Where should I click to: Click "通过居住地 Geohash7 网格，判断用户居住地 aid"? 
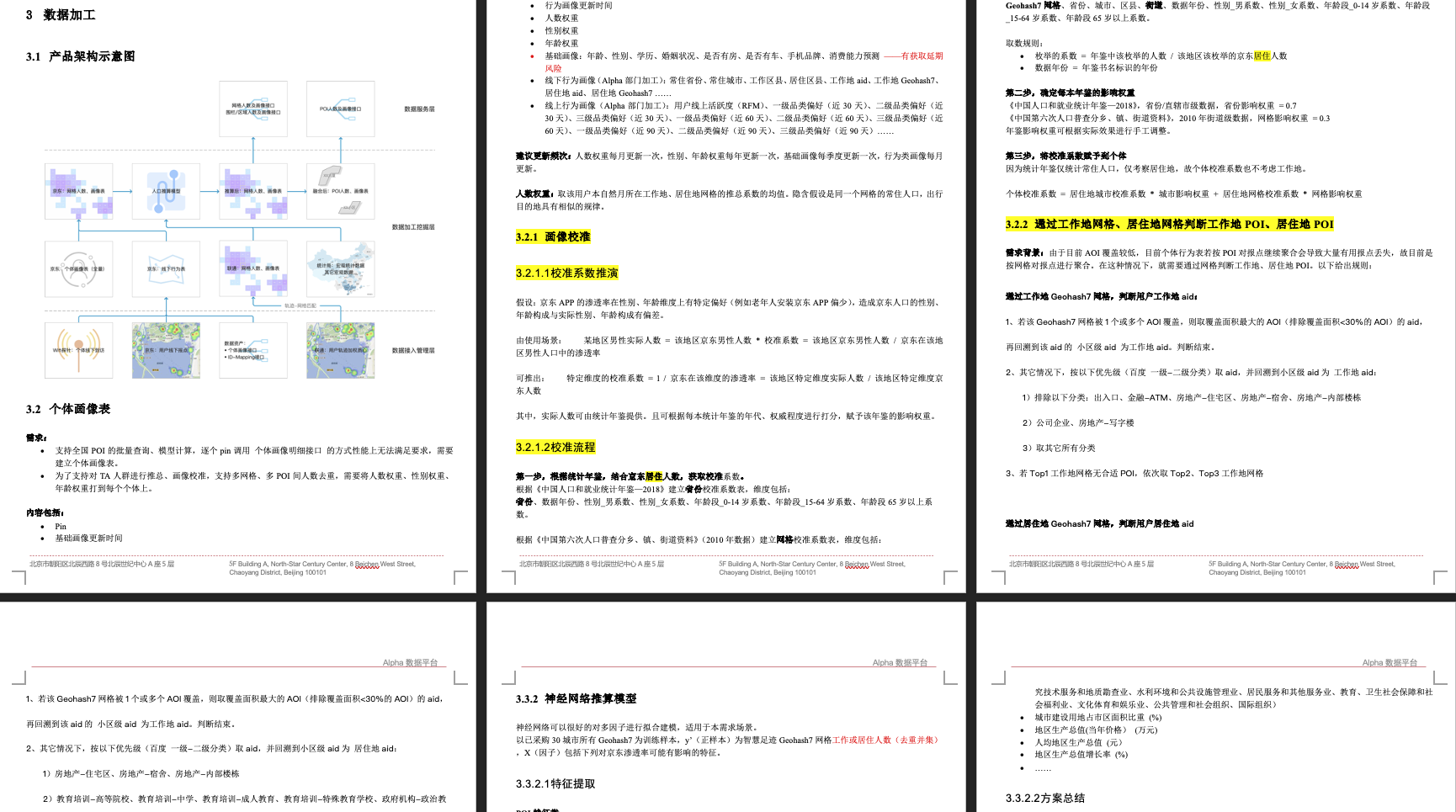point(1099,524)
